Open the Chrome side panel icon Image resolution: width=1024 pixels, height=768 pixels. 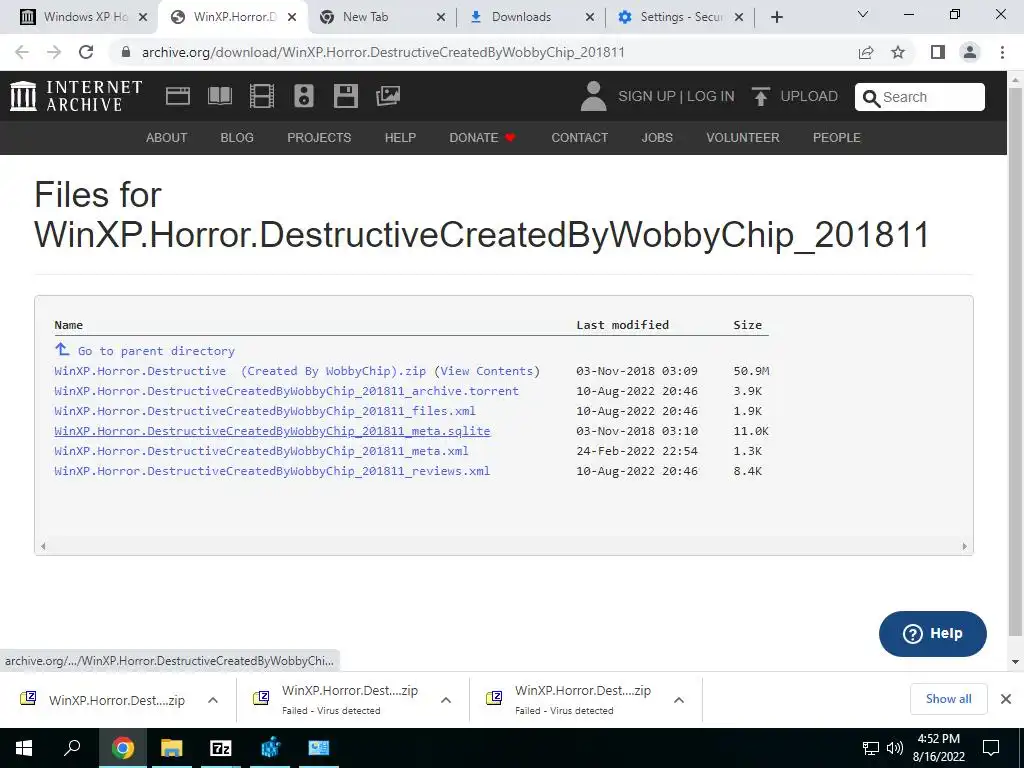(x=938, y=52)
